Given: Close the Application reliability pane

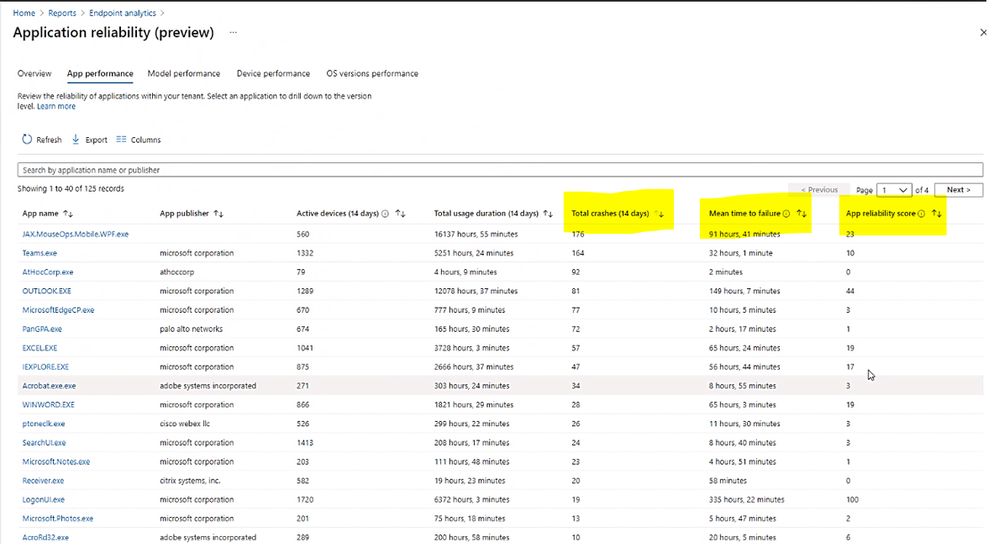Looking at the screenshot, I should tap(983, 33).
